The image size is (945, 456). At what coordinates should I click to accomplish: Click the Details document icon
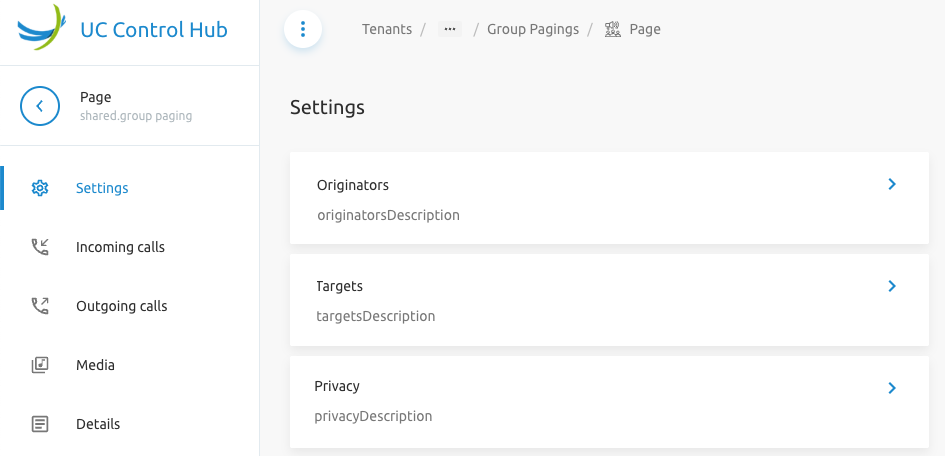coord(40,424)
